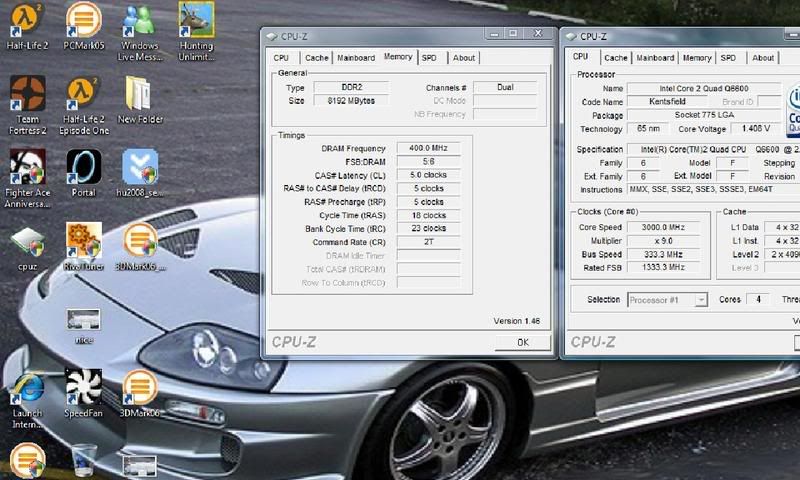Screen dimensions: 800x480
Task: Open the SpeedFan desktop shortcut
Action: [84, 394]
